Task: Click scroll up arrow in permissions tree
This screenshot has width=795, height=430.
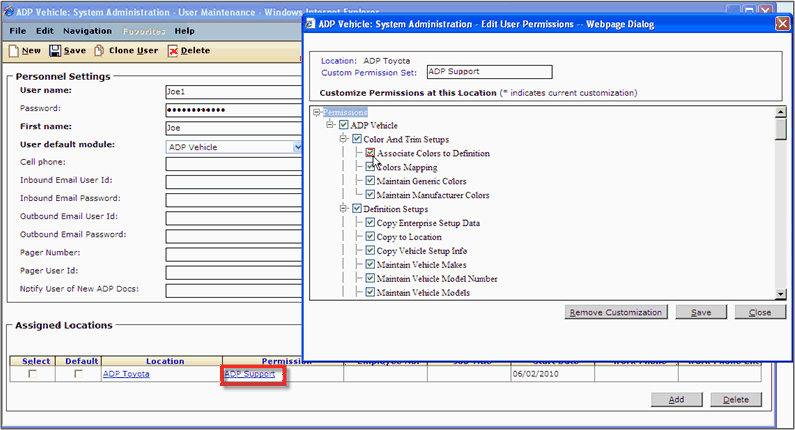Action: [x=781, y=112]
